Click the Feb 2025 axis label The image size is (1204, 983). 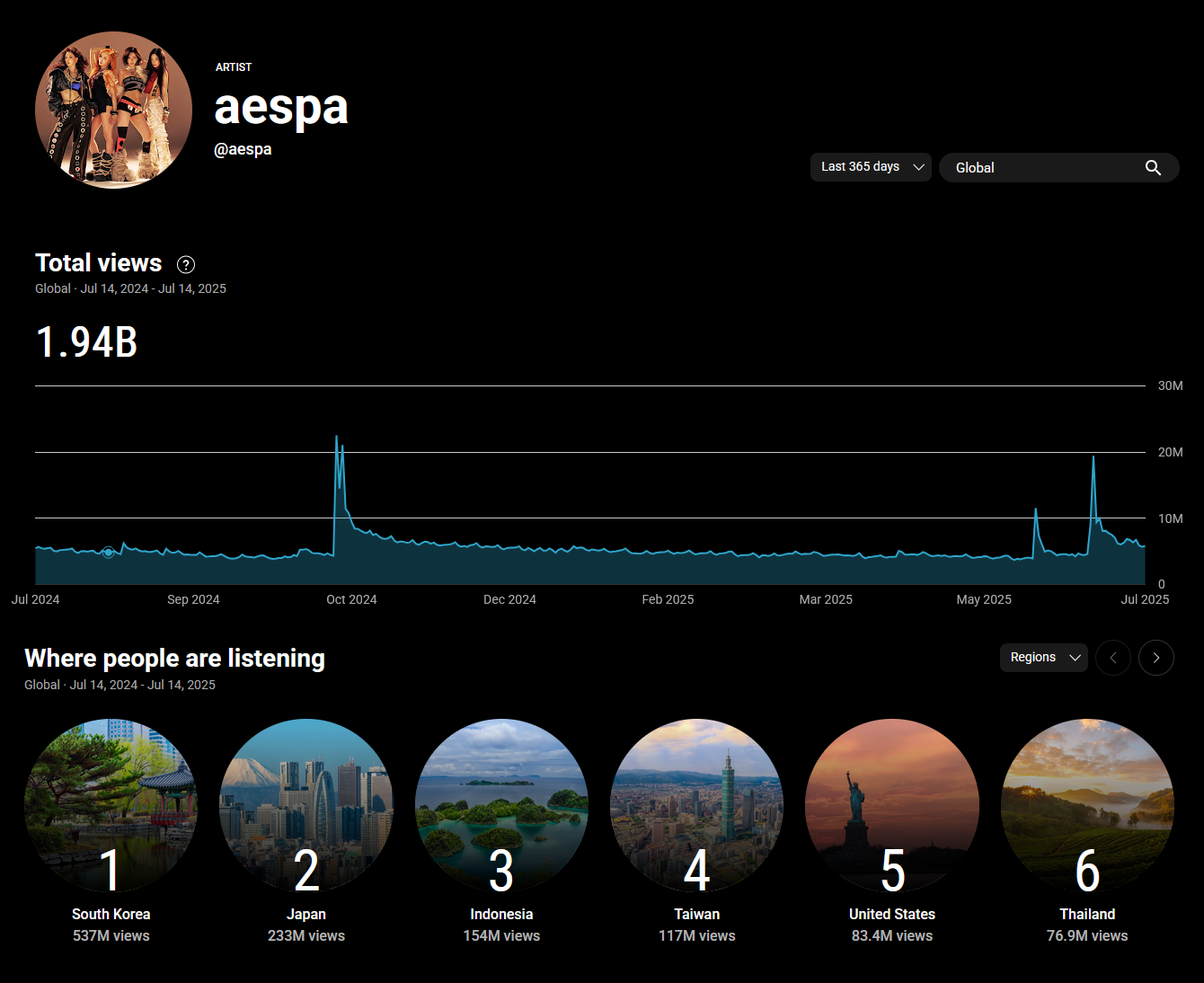click(668, 599)
